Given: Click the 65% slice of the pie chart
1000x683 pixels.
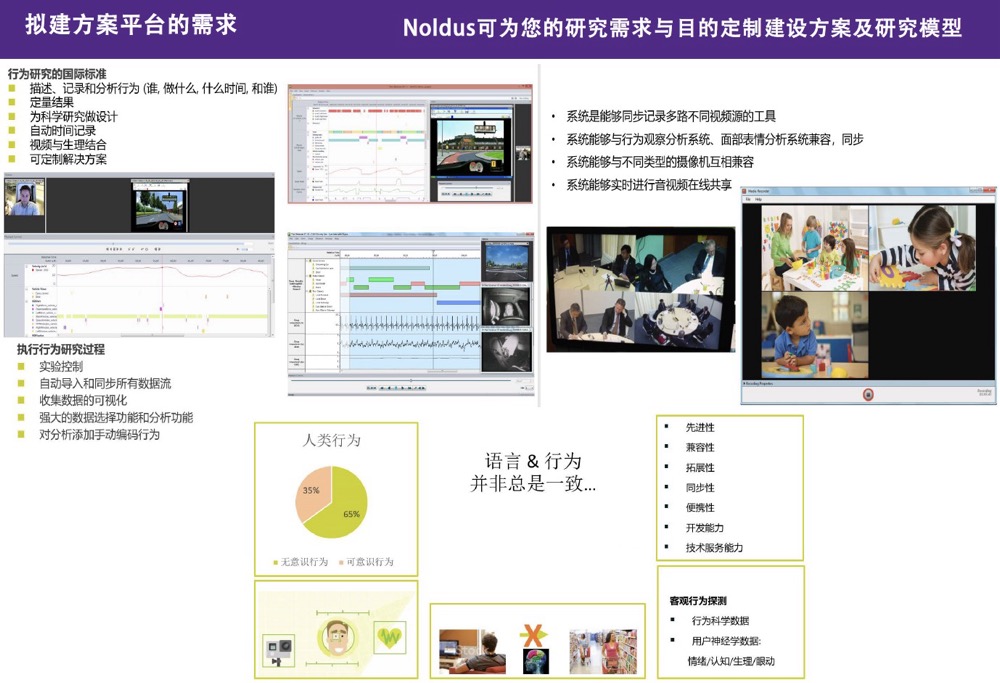Looking at the screenshot, I should pos(344,507).
